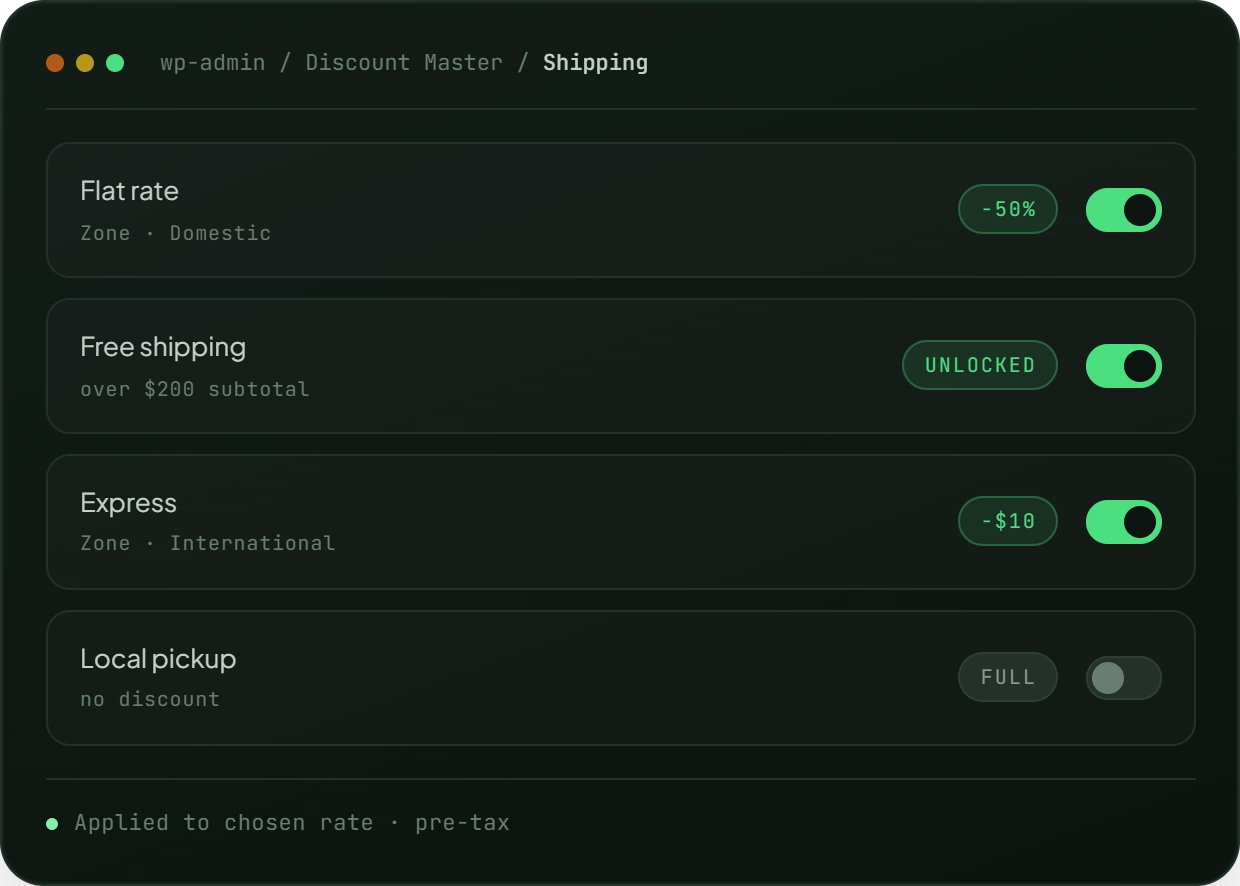
Task: Open the wp-admin breadcrumb link
Action: tap(213, 63)
